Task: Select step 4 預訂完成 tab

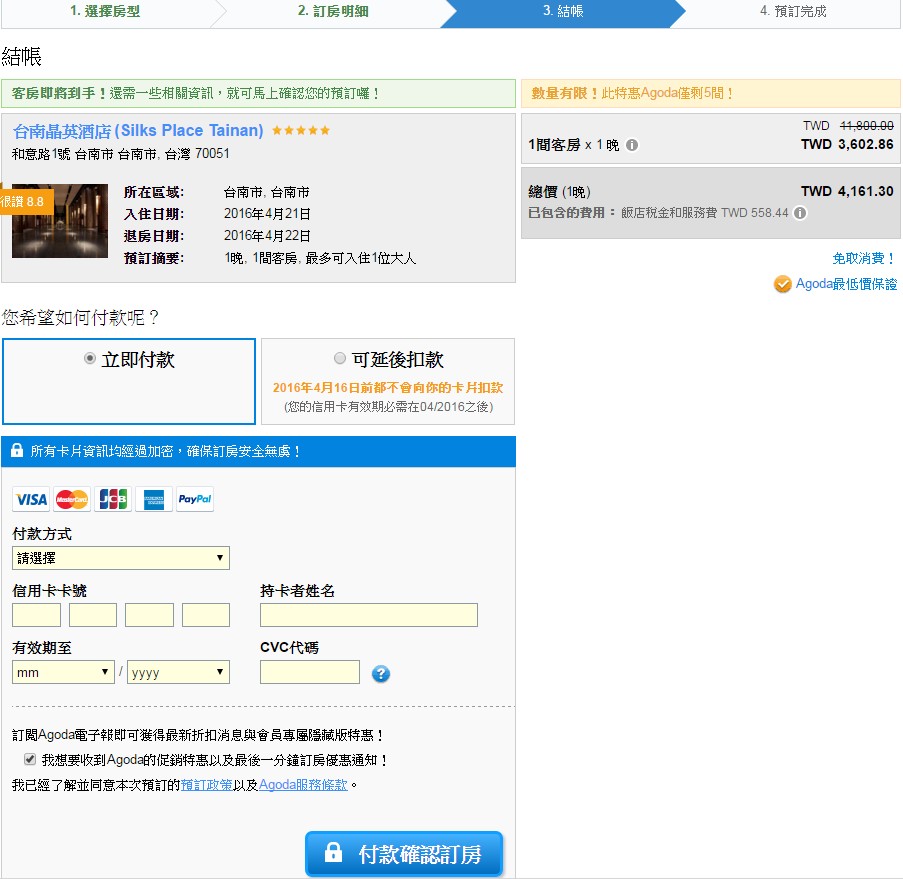Action: (793, 11)
